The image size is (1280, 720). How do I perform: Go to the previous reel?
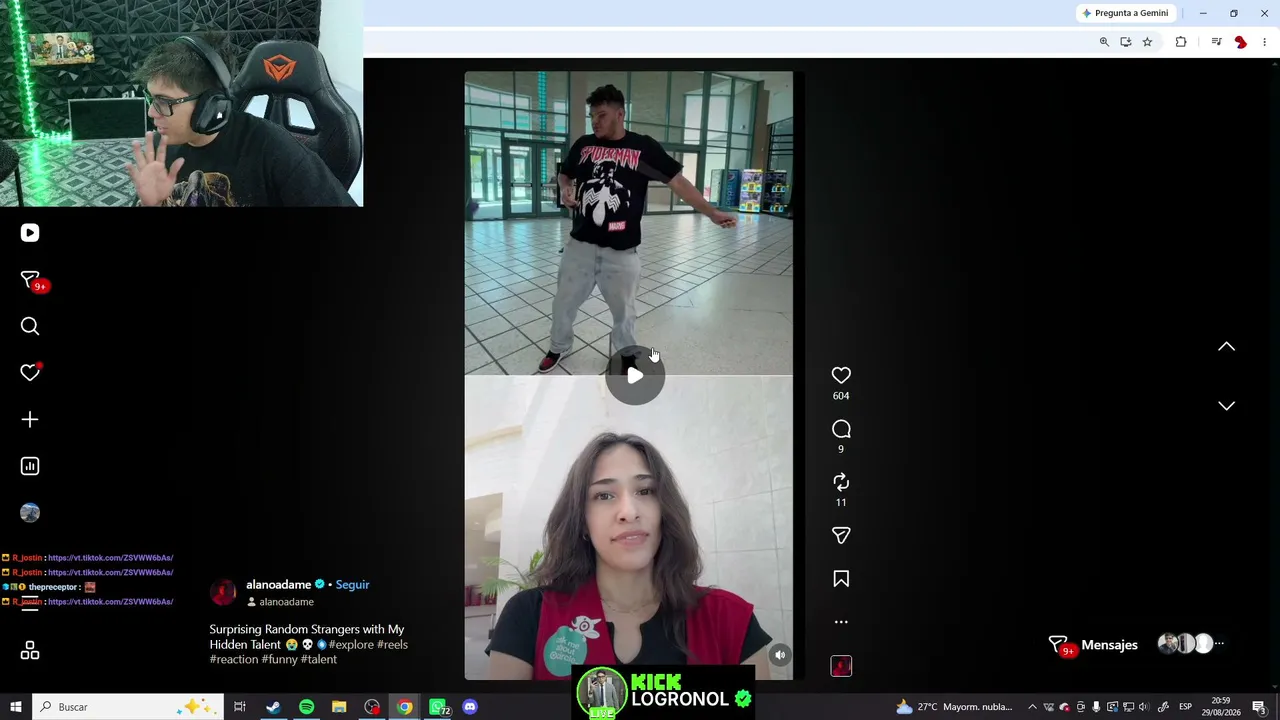point(1226,347)
